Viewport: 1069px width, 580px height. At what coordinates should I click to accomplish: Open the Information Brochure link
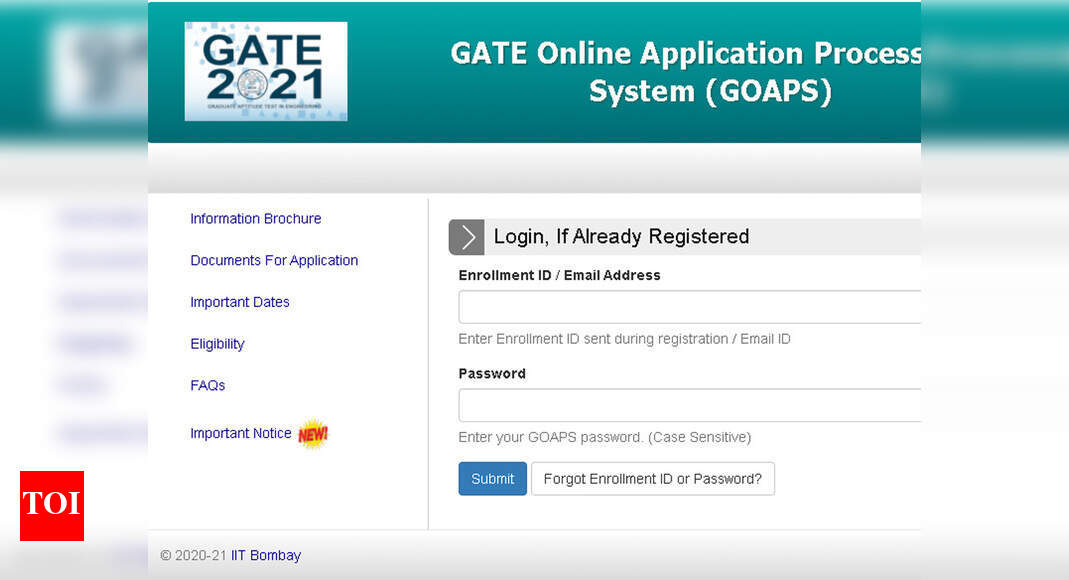pos(255,218)
